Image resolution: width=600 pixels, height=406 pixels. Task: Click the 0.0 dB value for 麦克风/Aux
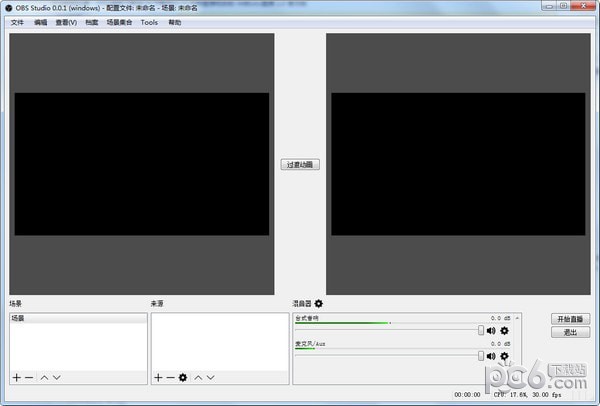pos(501,344)
